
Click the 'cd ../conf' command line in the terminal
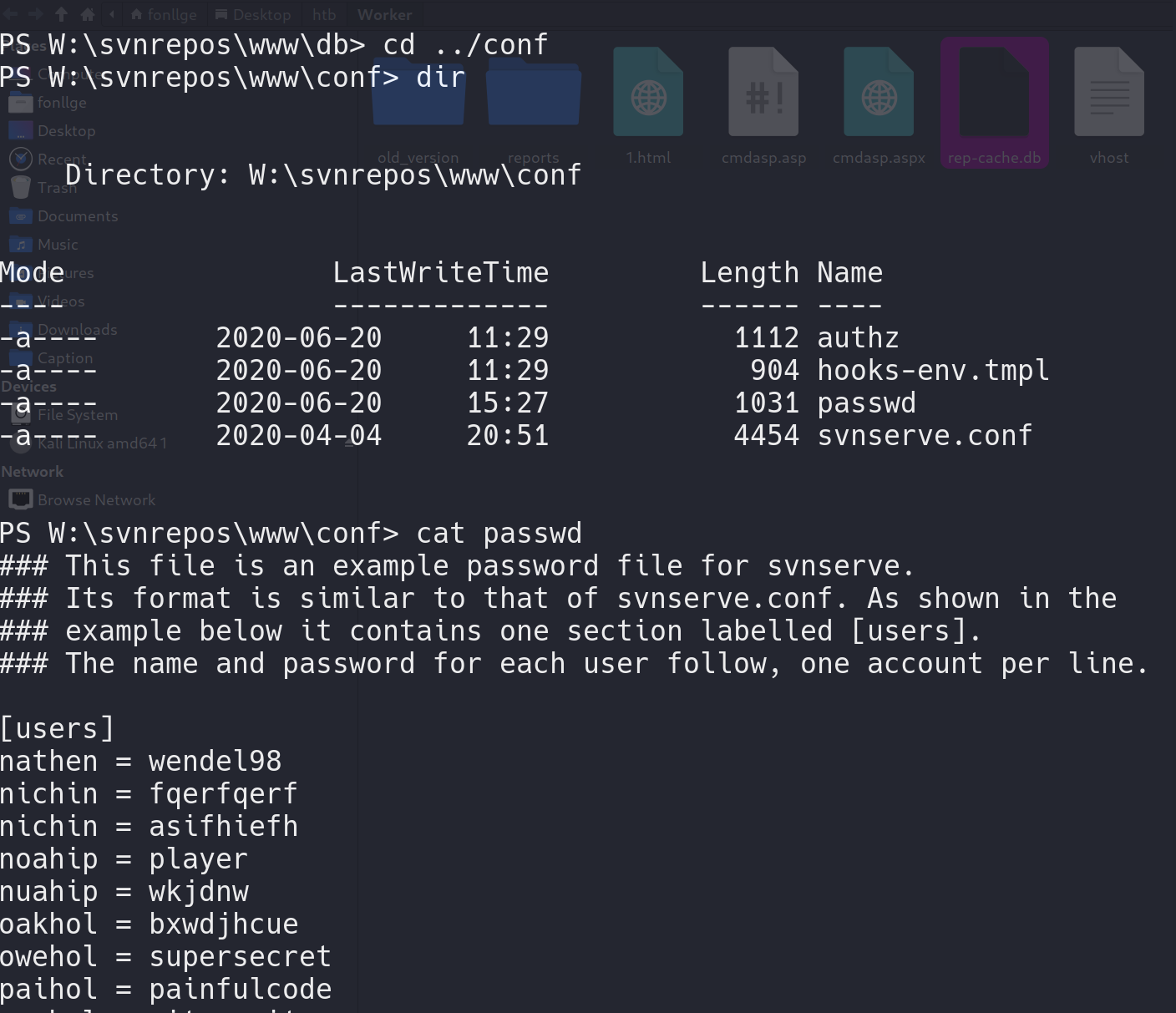coord(274,44)
